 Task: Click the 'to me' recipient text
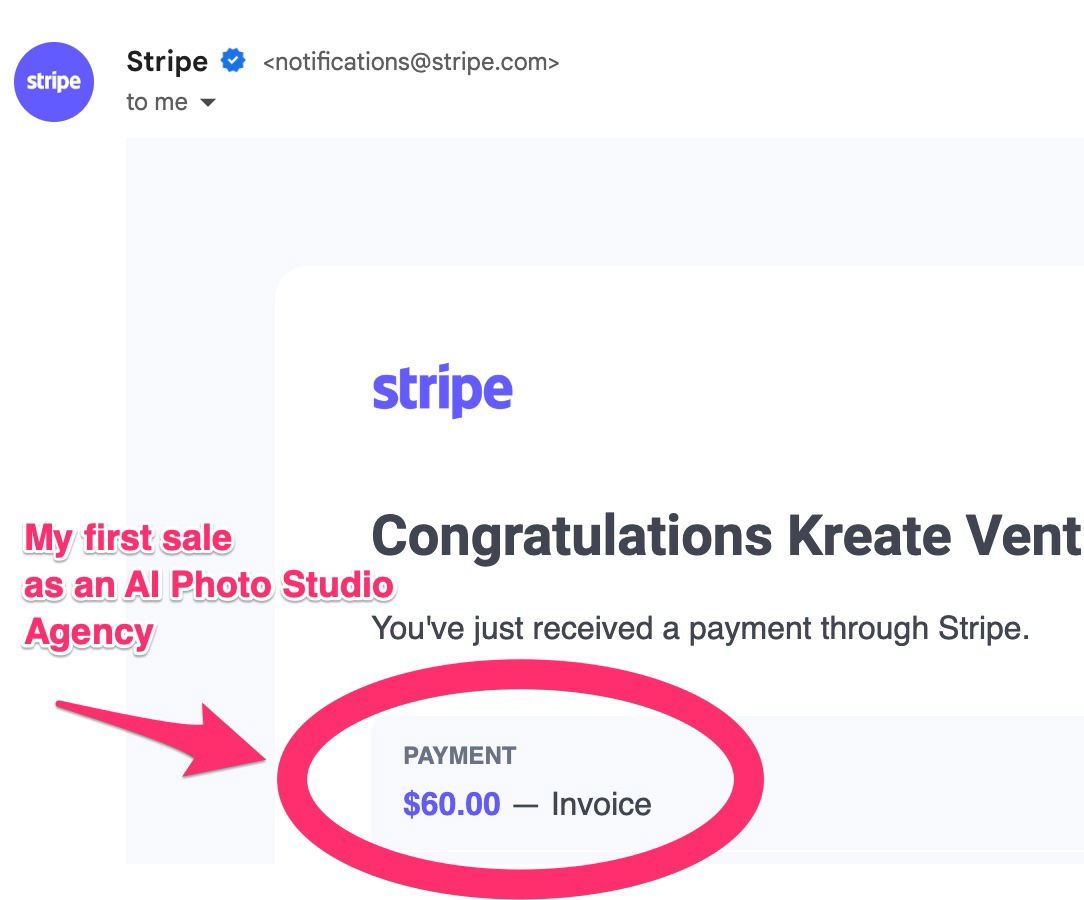(x=157, y=102)
